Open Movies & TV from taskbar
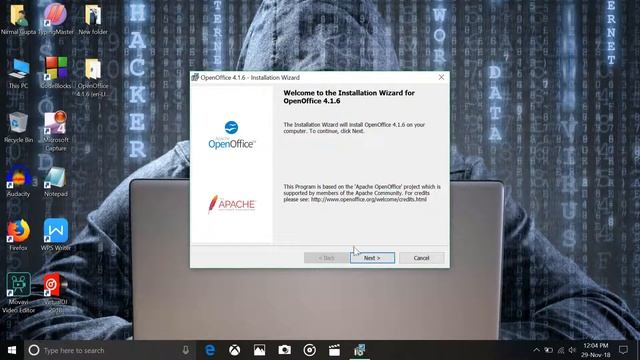Viewport: 640px width, 360px height. pyautogui.click(x=334, y=350)
